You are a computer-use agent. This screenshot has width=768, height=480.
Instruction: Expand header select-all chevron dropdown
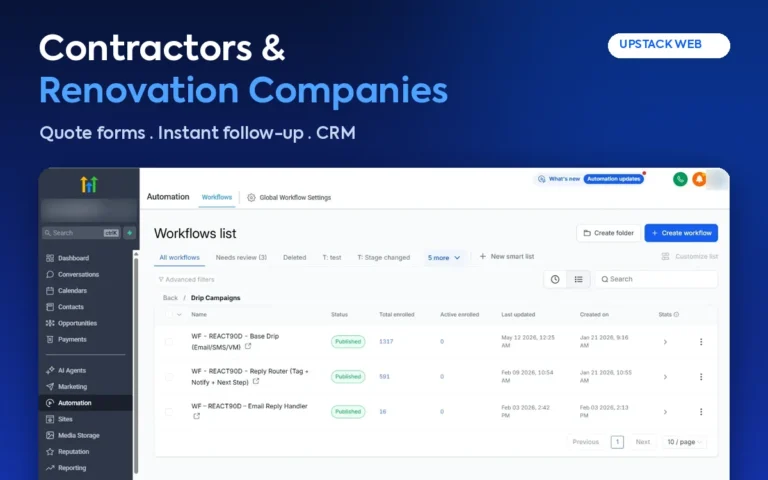point(179,314)
